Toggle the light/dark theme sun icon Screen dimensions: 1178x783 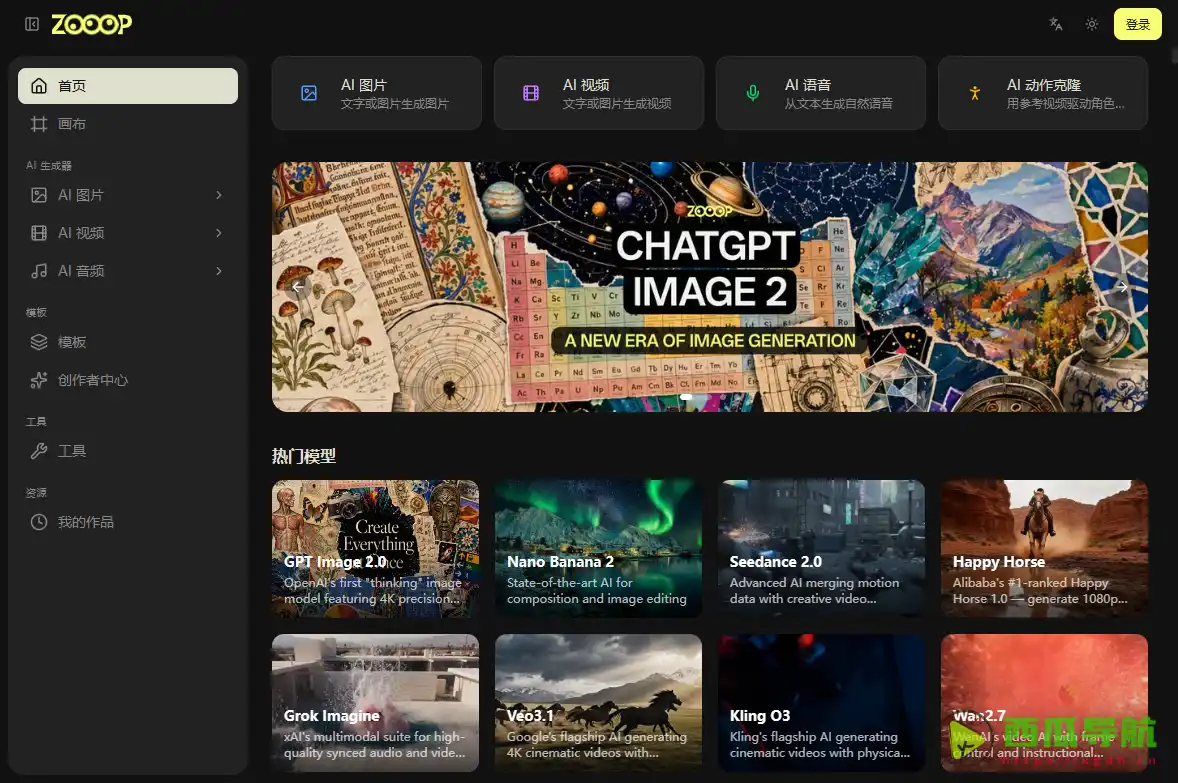(x=1092, y=24)
